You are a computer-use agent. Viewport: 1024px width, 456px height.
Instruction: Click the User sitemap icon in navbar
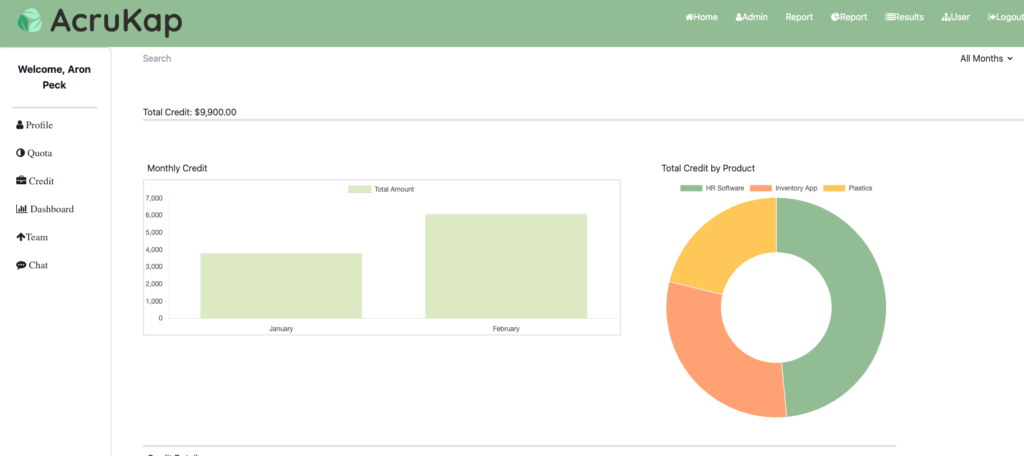[946, 17]
